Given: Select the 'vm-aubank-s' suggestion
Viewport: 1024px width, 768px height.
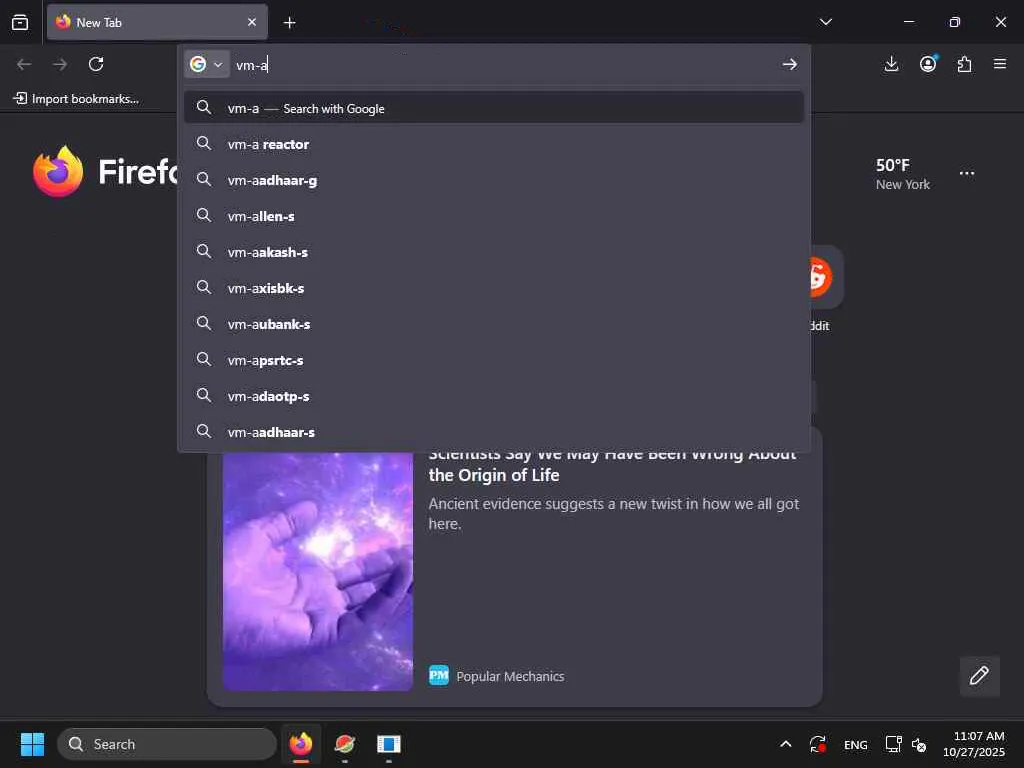Looking at the screenshot, I should [494, 324].
